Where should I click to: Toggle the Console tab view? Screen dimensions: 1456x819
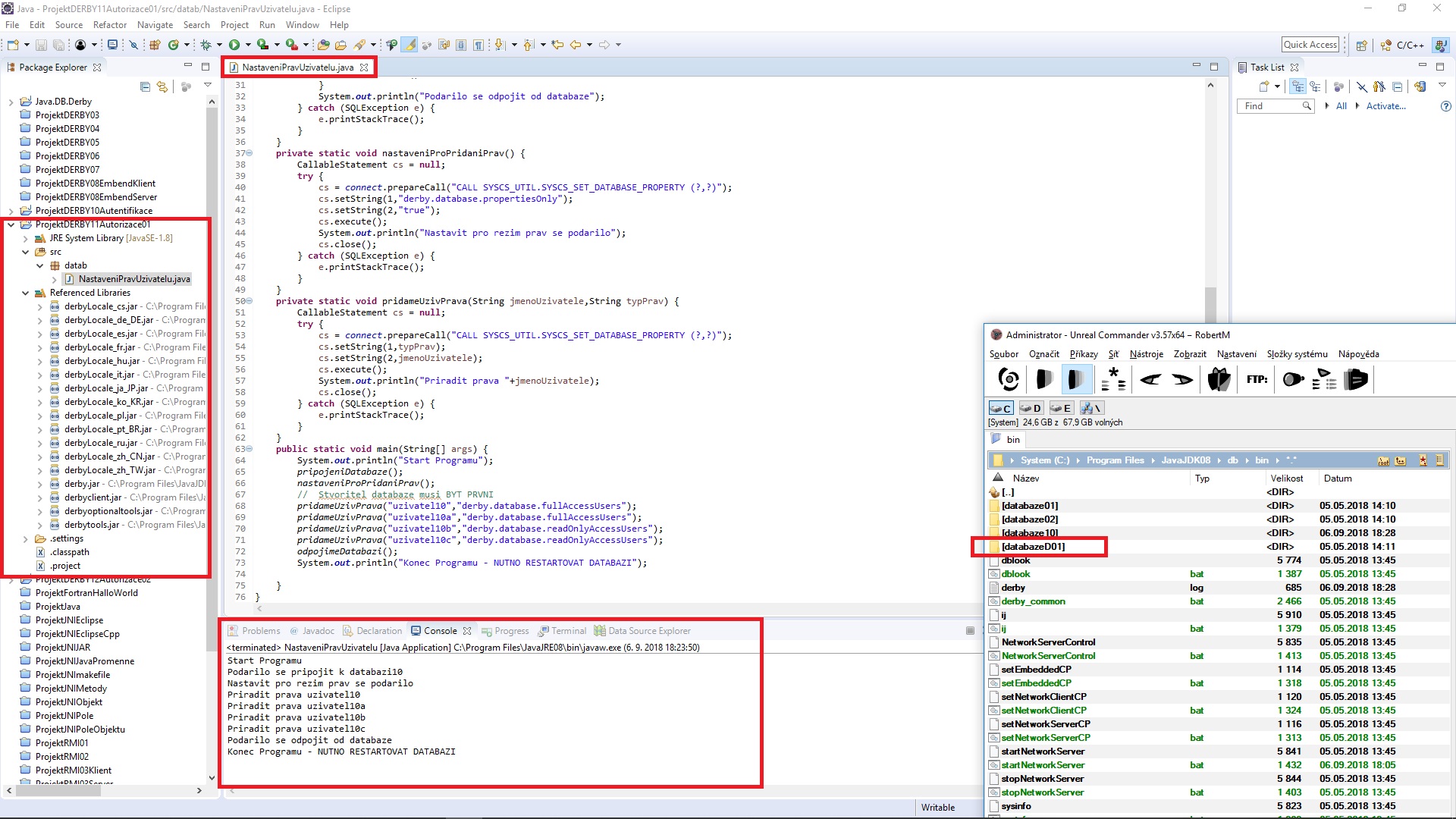[x=440, y=630]
